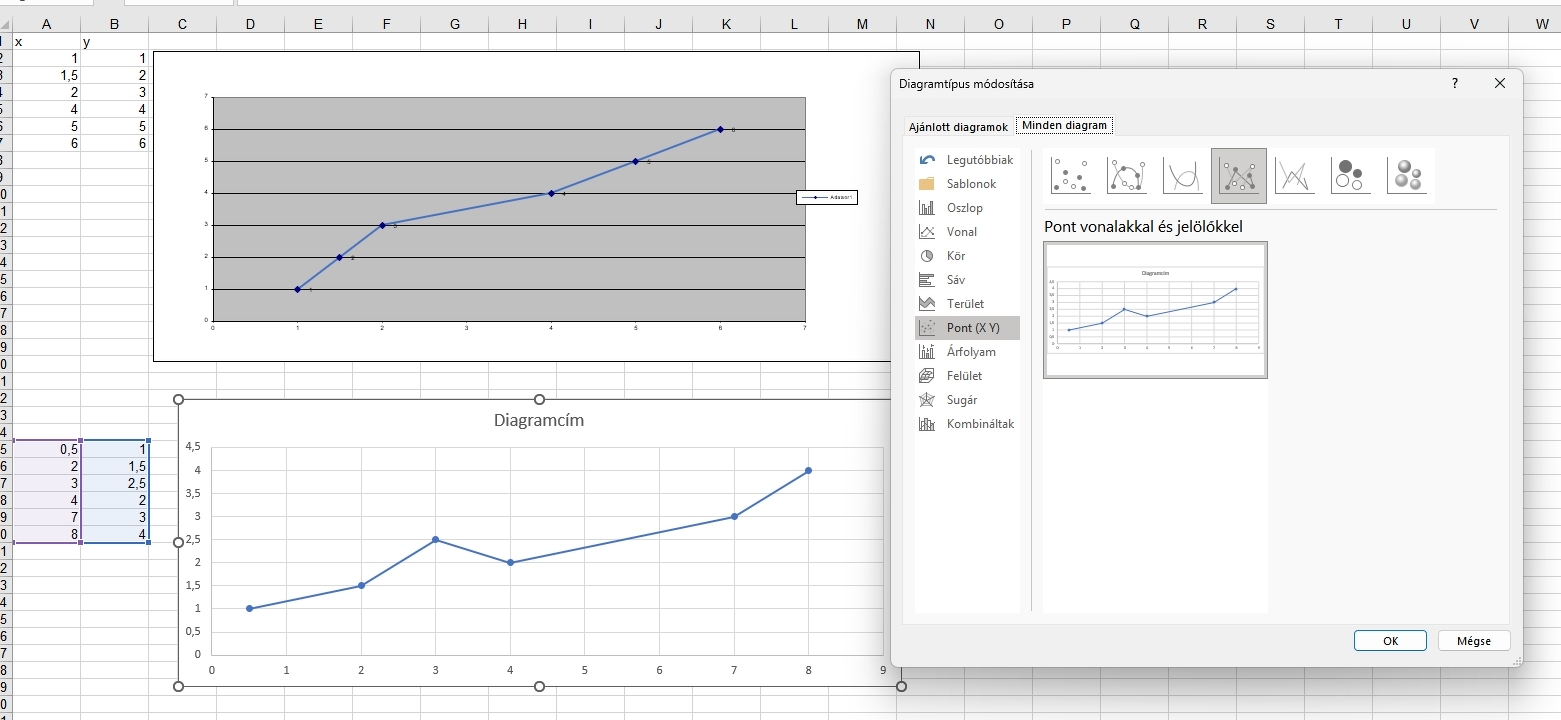Open the Legutóbbiak chart category
This screenshot has width=1561, height=720.
pyautogui.click(x=967, y=160)
